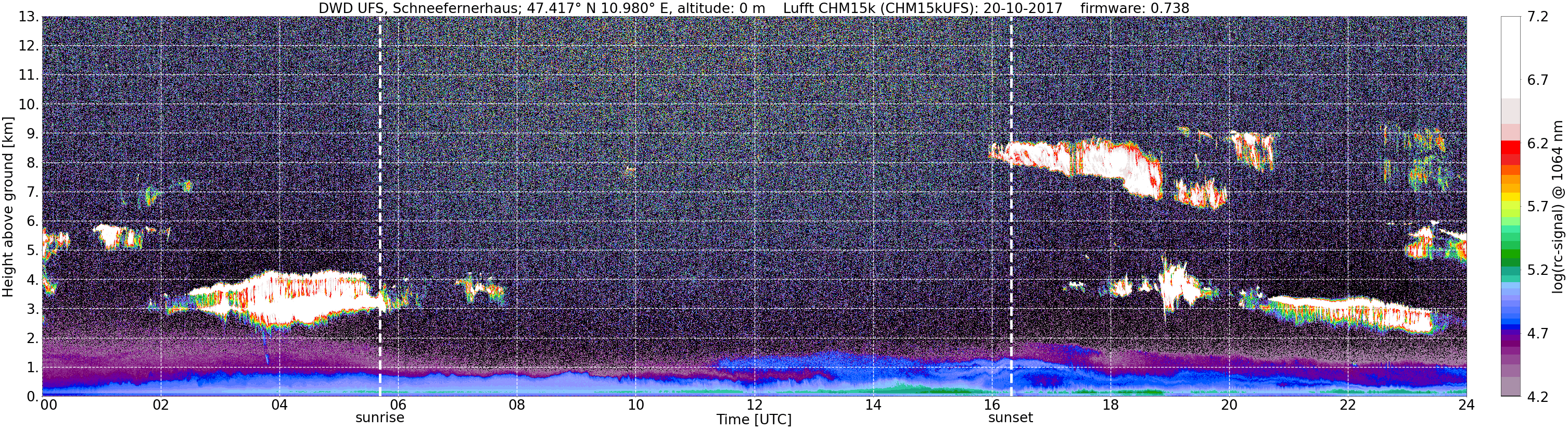Click the "20" time axis tick label
1568x430 pixels.
[1229, 405]
